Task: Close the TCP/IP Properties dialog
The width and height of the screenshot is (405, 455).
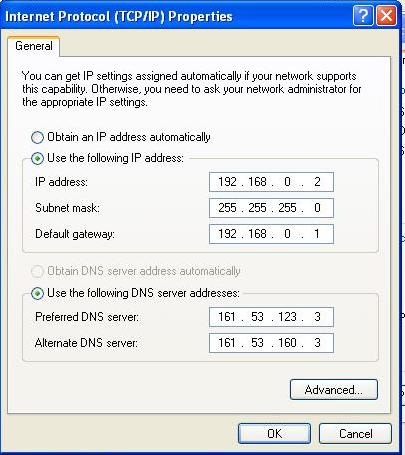Action: (x=387, y=16)
